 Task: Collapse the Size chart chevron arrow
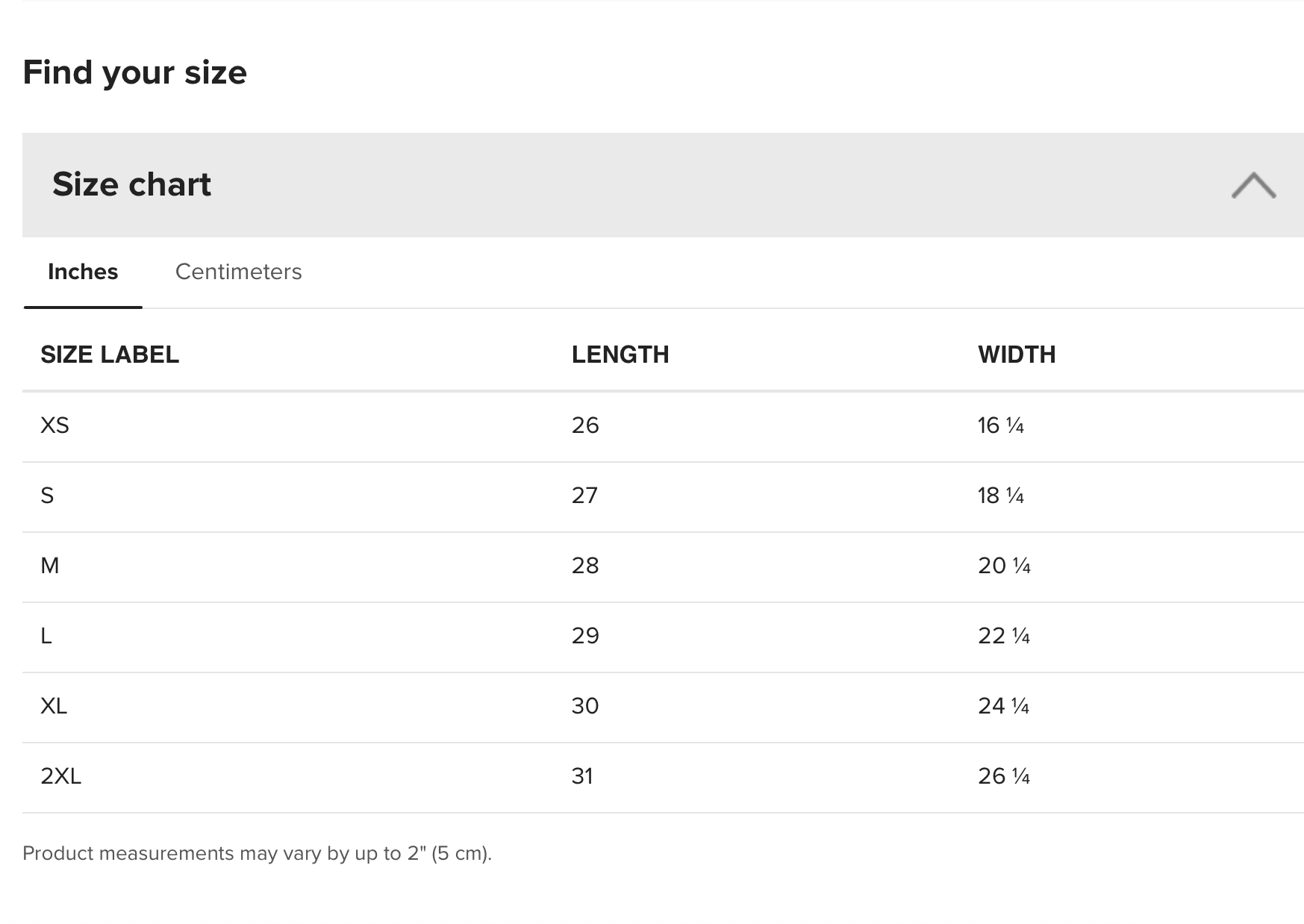pyautogui.click(x=1253, y=186)
